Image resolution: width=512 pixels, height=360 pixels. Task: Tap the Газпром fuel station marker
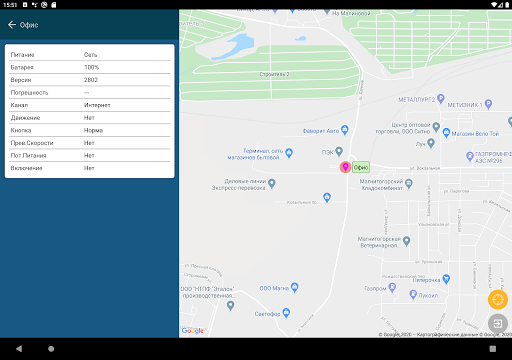[x=392, y=287]
